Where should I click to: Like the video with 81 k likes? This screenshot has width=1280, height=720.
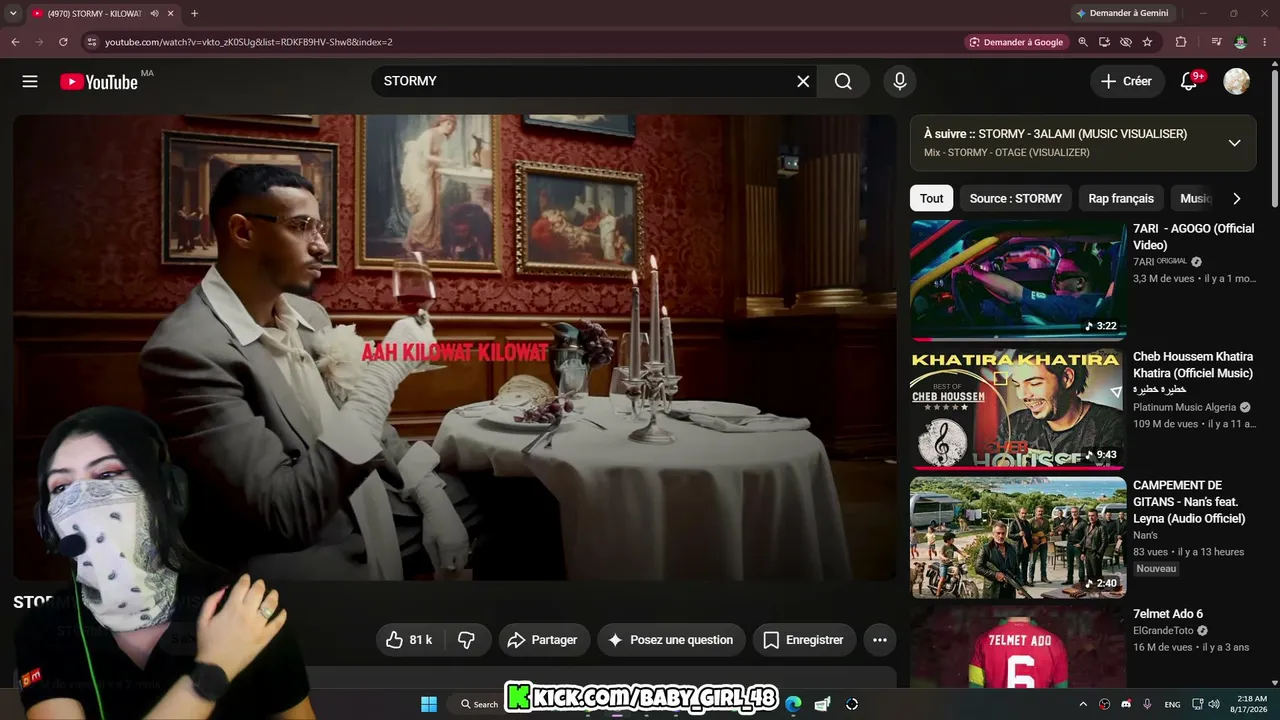coord(409,640)
